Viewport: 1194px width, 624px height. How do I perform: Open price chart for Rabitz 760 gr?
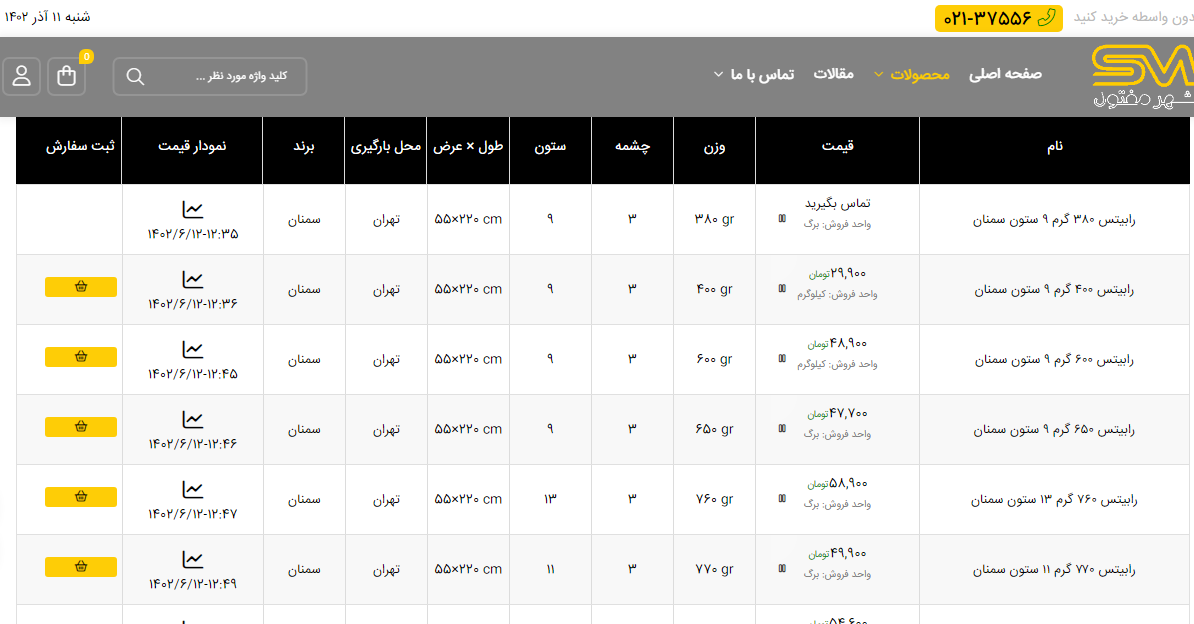point(192,490)
